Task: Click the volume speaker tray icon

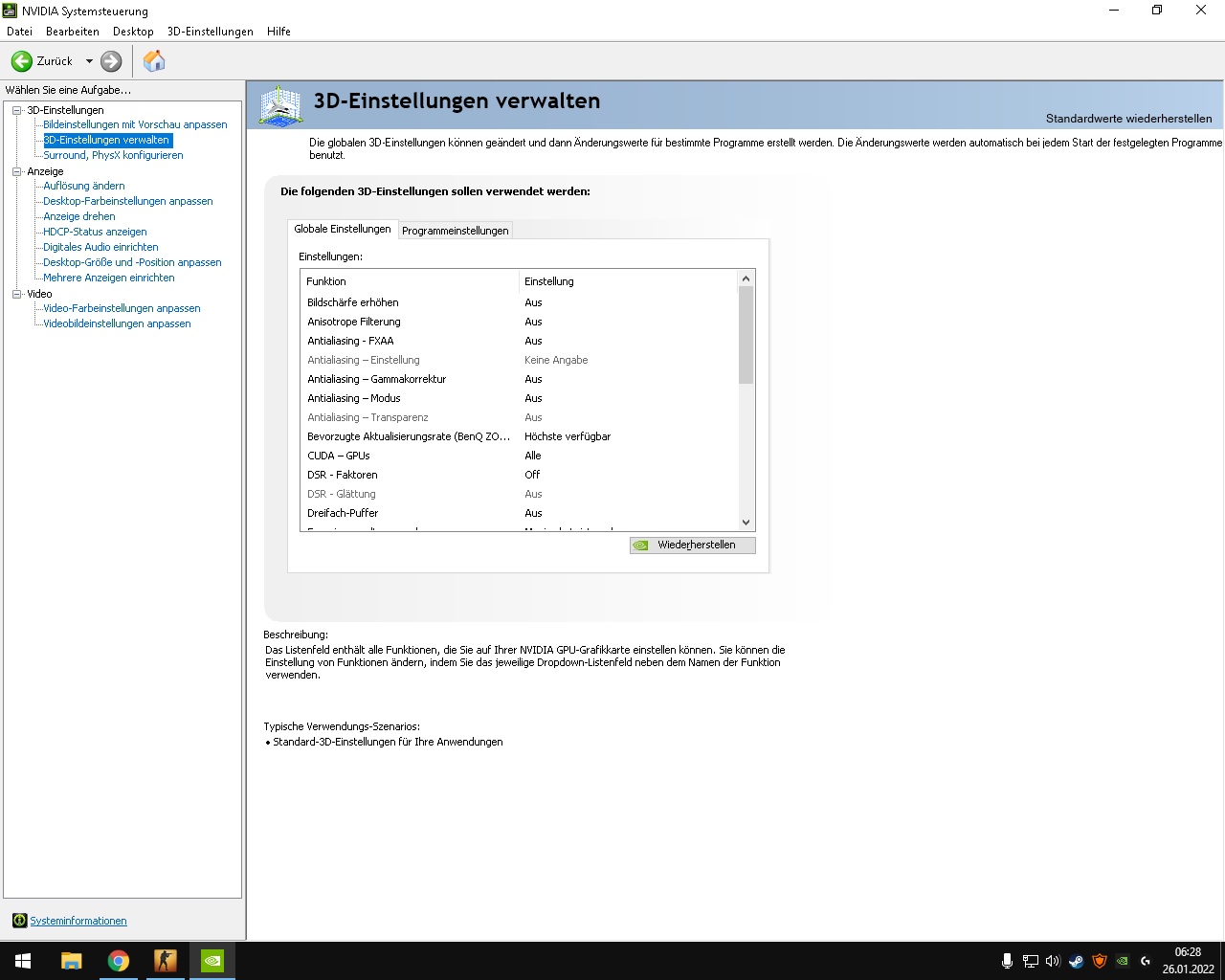Action: coord(1053,961)
